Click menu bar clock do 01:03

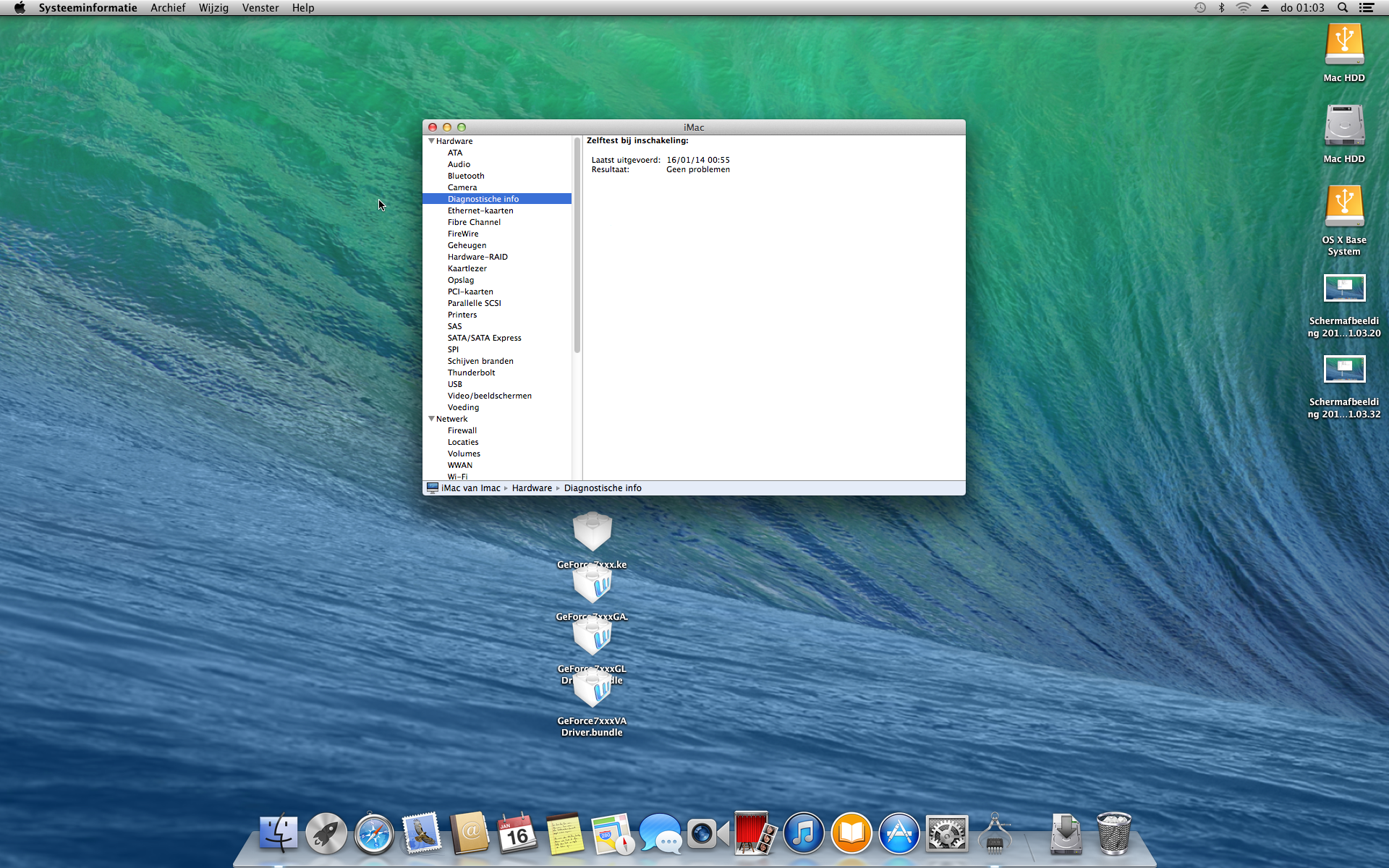[x=1302, y=8]
